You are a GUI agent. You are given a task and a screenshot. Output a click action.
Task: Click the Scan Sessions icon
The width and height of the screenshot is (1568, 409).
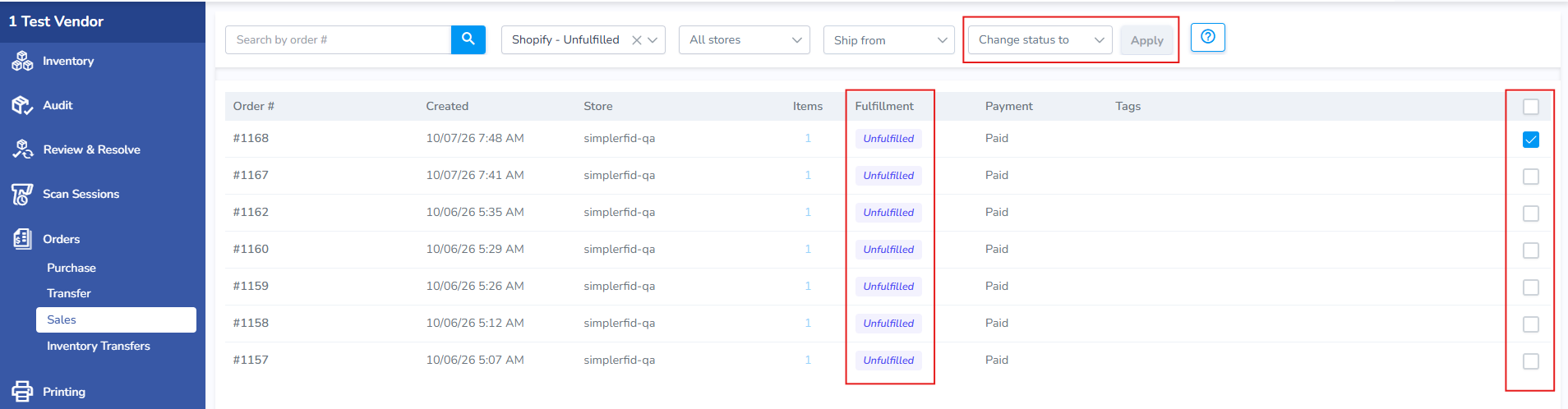22,194
